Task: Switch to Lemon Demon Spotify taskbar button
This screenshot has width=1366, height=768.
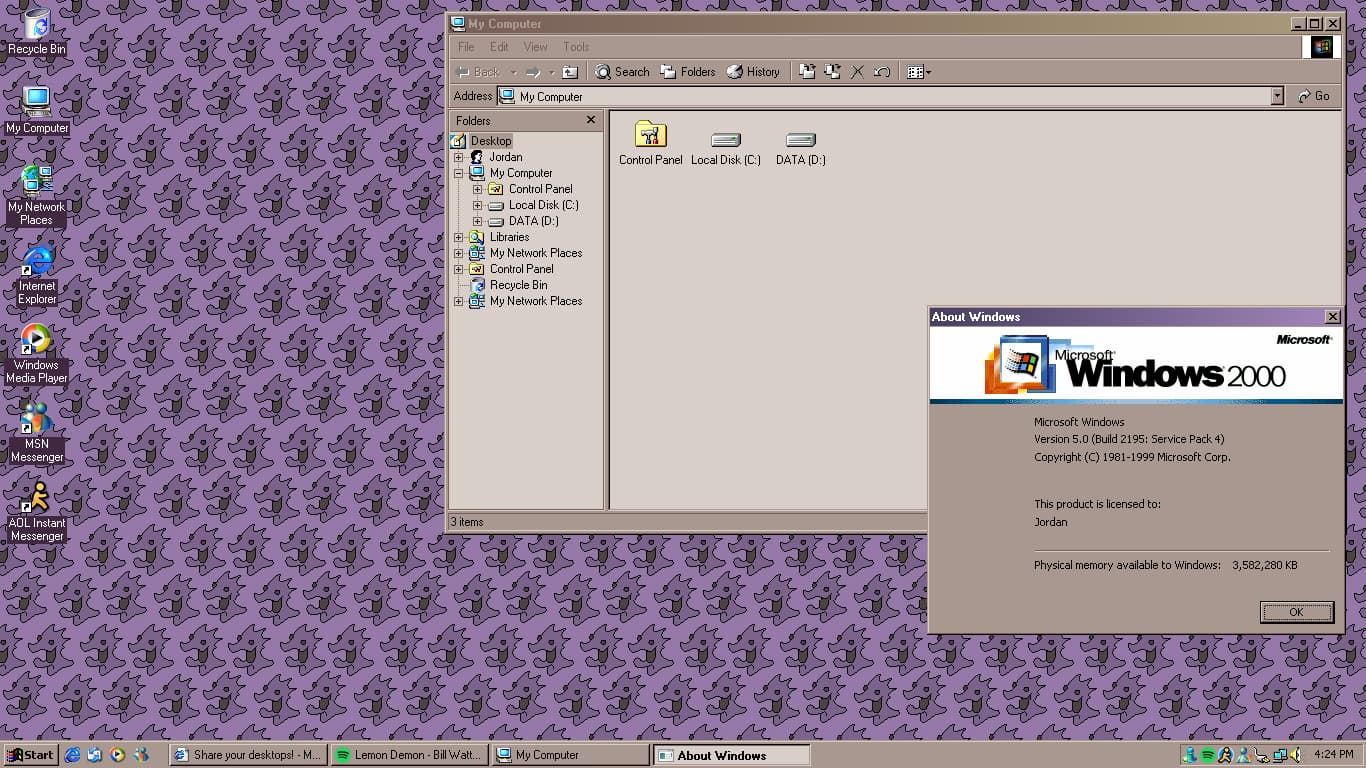Action: click(409, 755)
